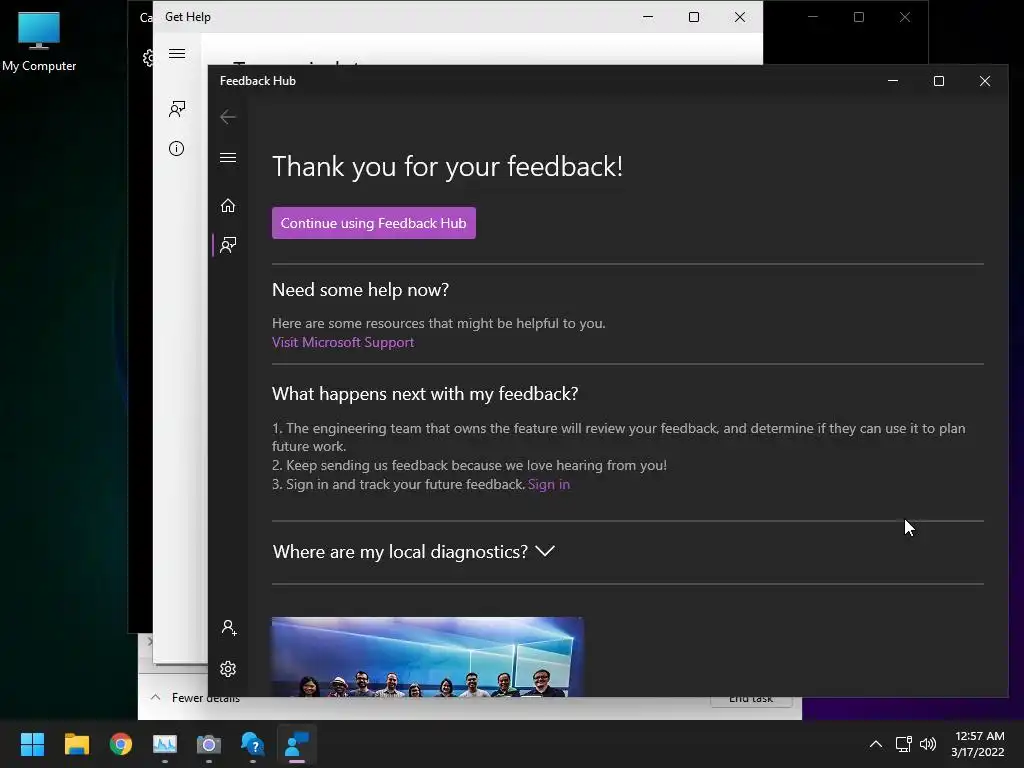Open File Explorer from taskbar
1024x768 pixels.
point(76,744)
